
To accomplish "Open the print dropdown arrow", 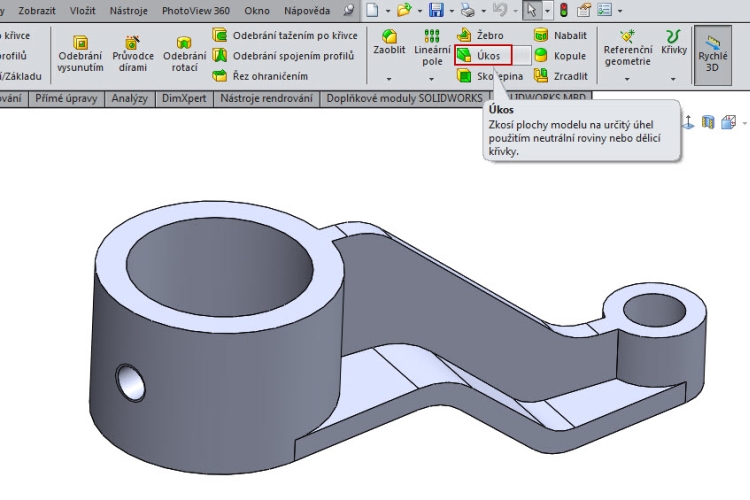I will [x=483, y=11].
